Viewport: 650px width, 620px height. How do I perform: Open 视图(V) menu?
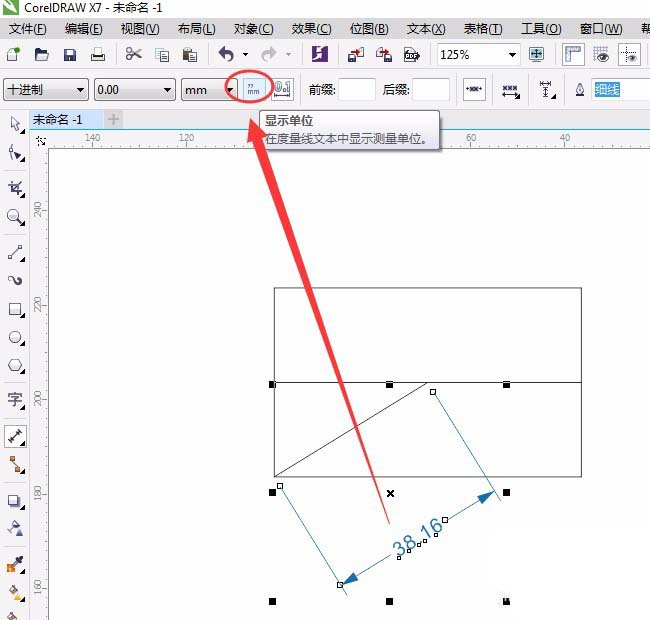click(x=140, y=29)
